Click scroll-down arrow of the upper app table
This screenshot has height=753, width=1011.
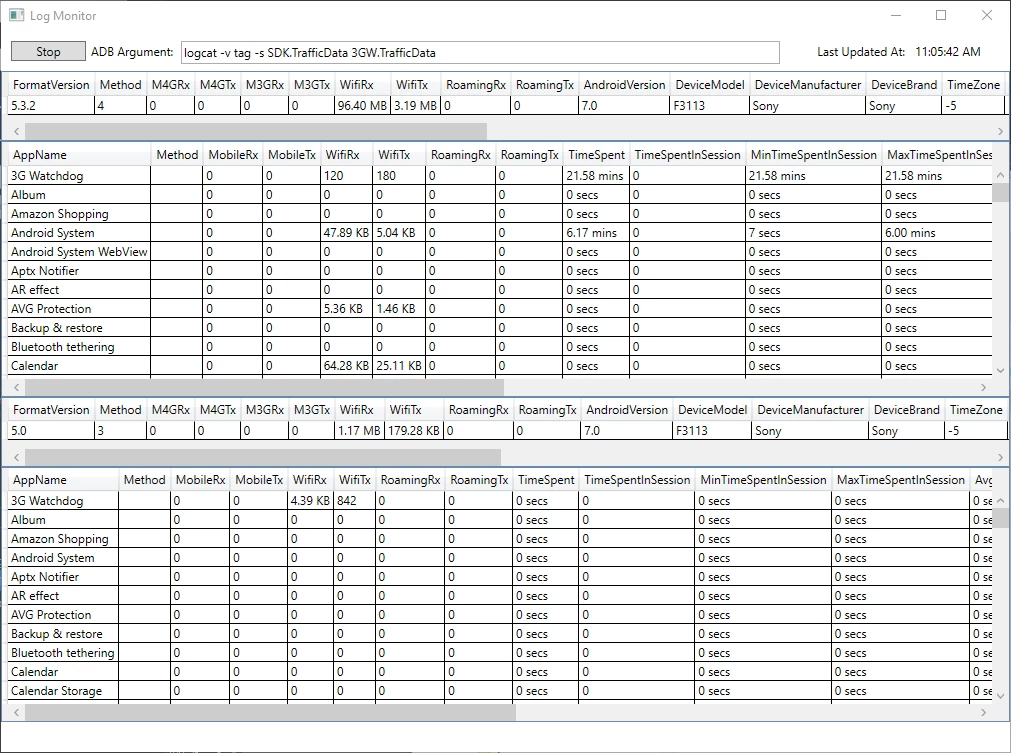click(1000, 370)
